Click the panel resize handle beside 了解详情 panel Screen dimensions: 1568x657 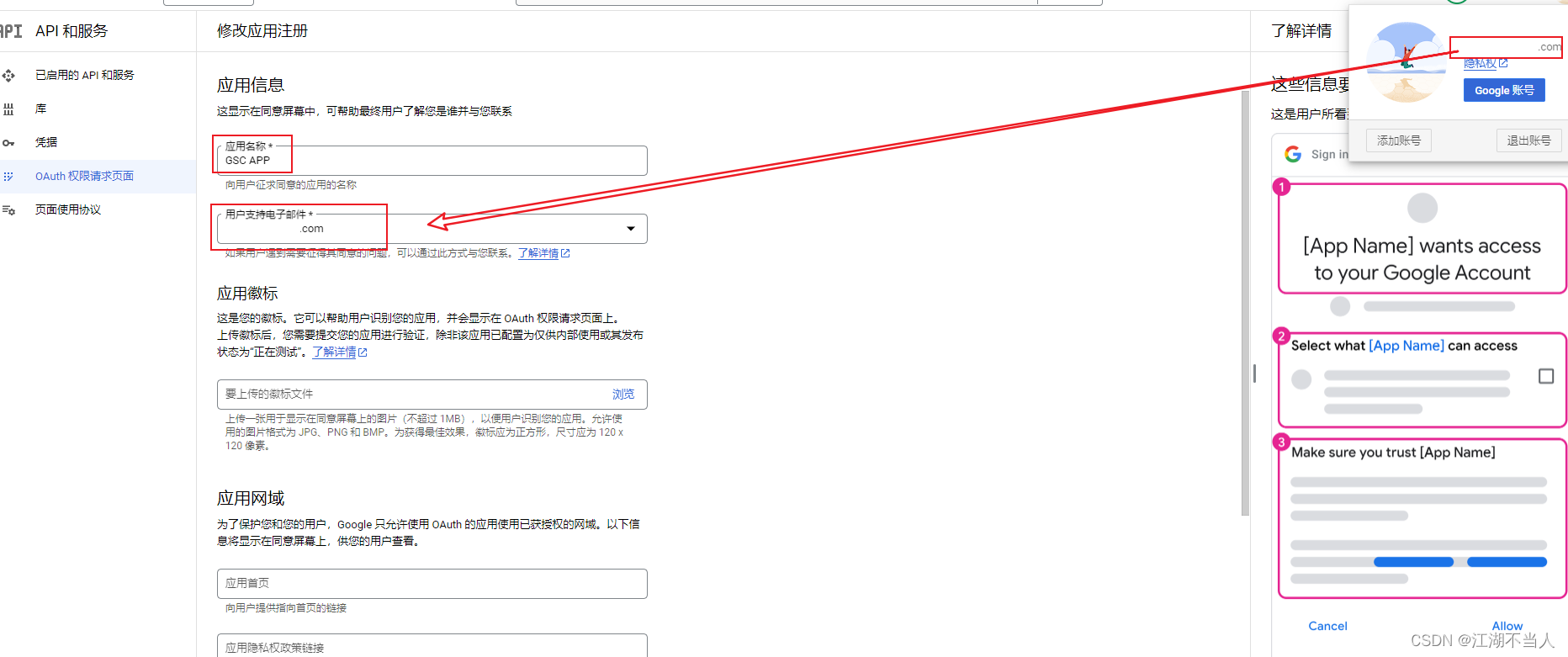coord(1254,374)
